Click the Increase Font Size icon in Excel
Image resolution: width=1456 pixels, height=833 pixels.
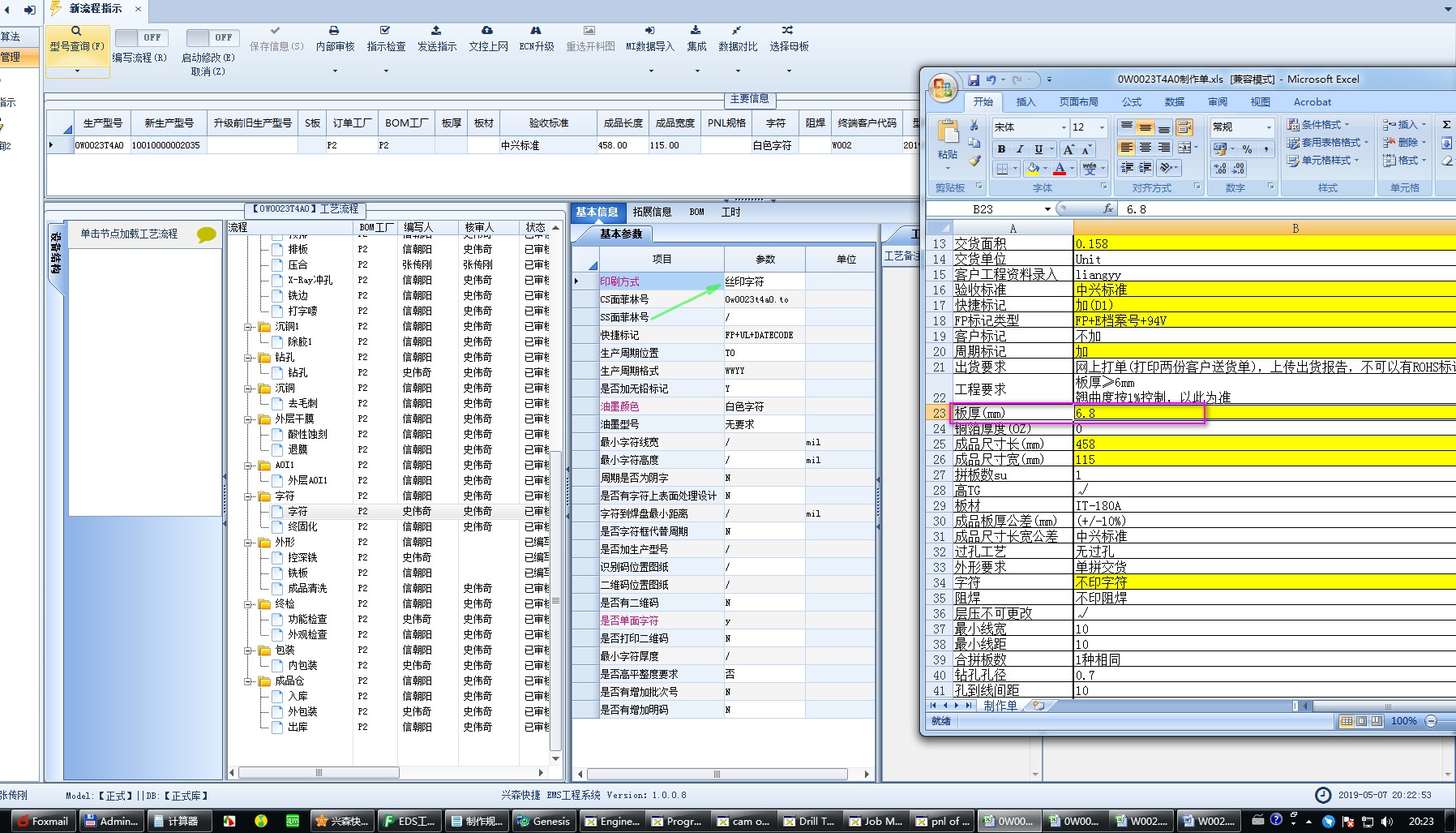tap(1068, 149)
